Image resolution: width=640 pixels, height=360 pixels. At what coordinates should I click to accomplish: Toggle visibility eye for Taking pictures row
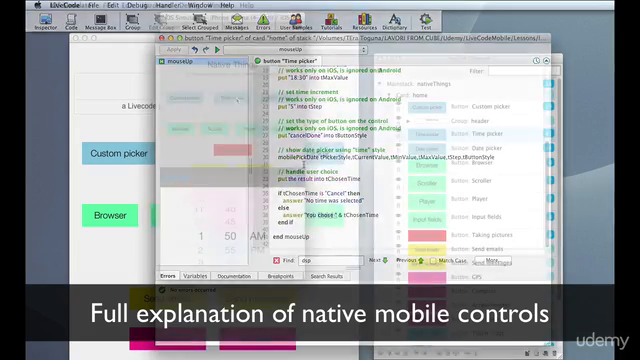coord(398,231)
